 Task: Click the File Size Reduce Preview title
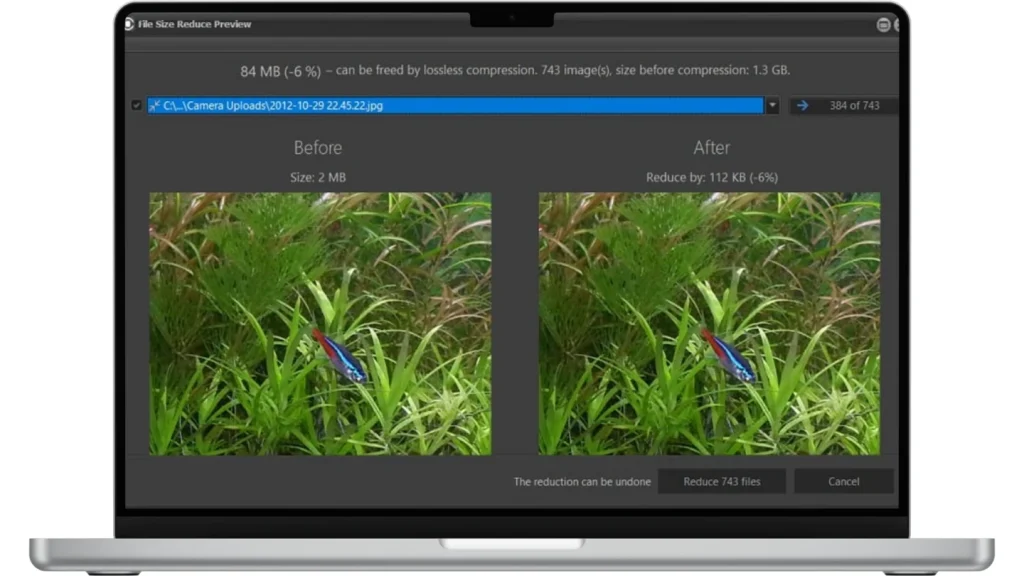(195, 24)
